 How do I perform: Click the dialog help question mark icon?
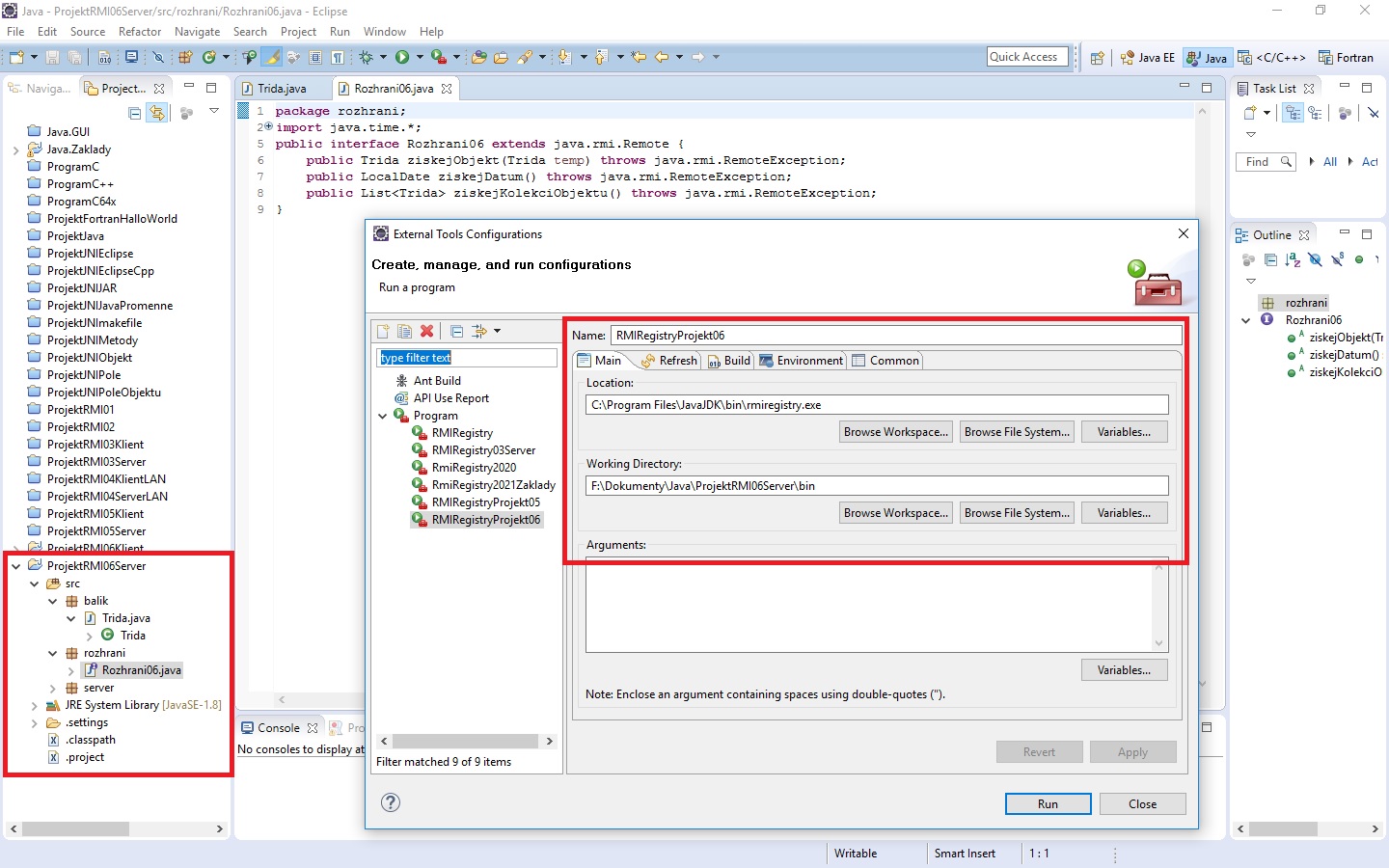pos(391,802)
